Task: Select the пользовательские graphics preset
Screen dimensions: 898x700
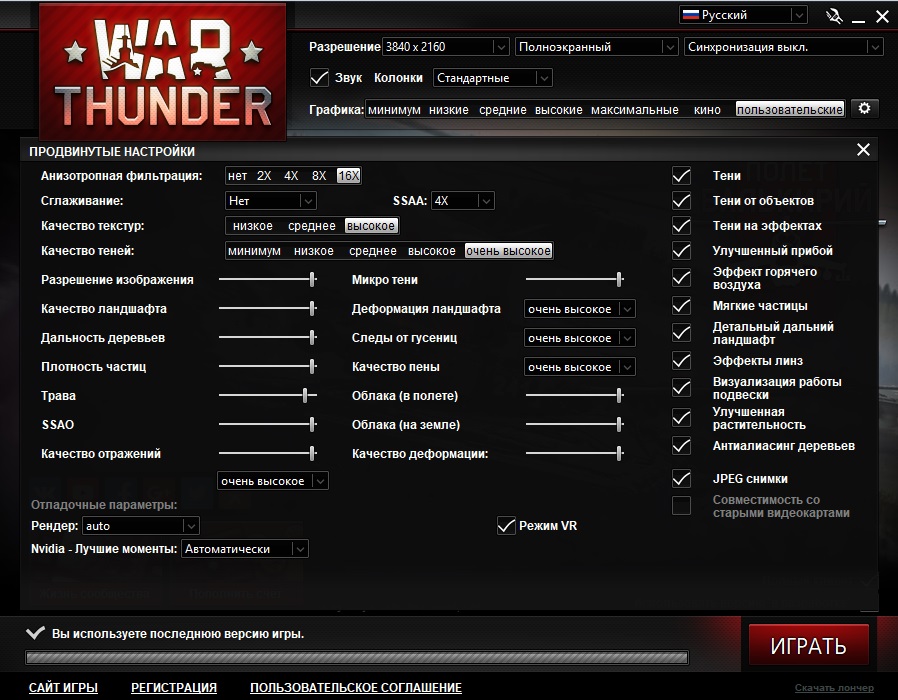Action: click(790, 109)
